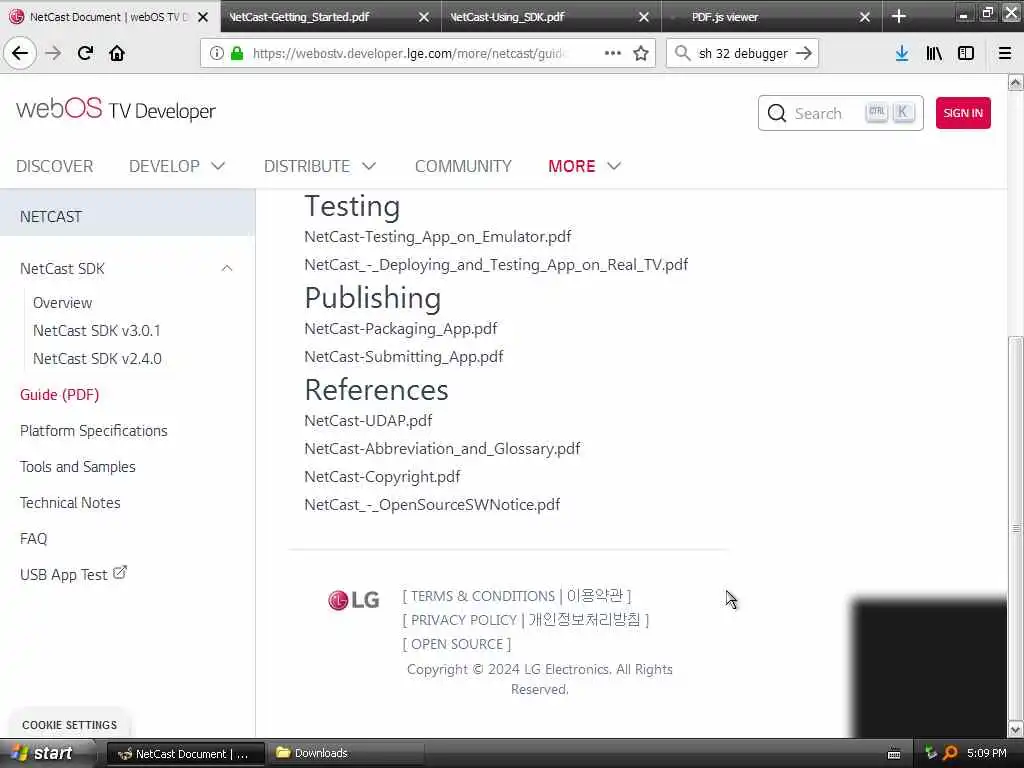Open NetCast_-_OpenSourceSWNotice.pdf
1024x768 pixels.
point(432,505)
